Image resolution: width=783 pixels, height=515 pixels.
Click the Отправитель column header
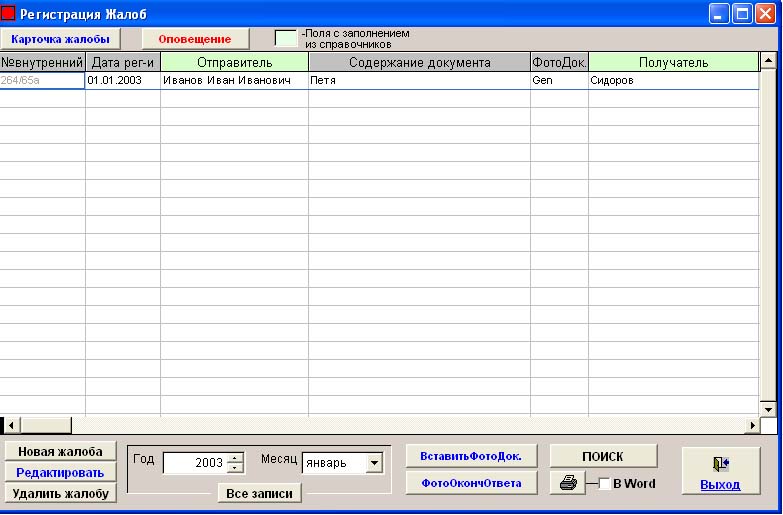pyautogui.click(x=234, y=62)
